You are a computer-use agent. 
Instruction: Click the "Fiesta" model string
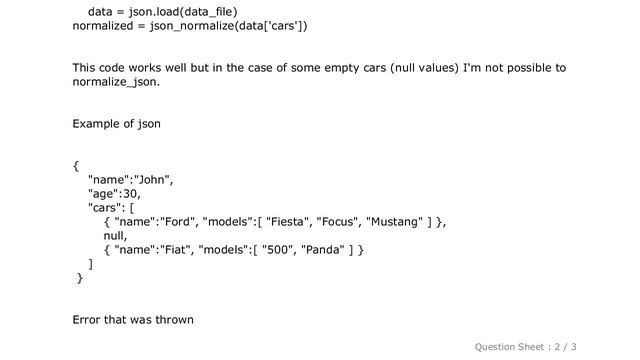tap(287, 222)
